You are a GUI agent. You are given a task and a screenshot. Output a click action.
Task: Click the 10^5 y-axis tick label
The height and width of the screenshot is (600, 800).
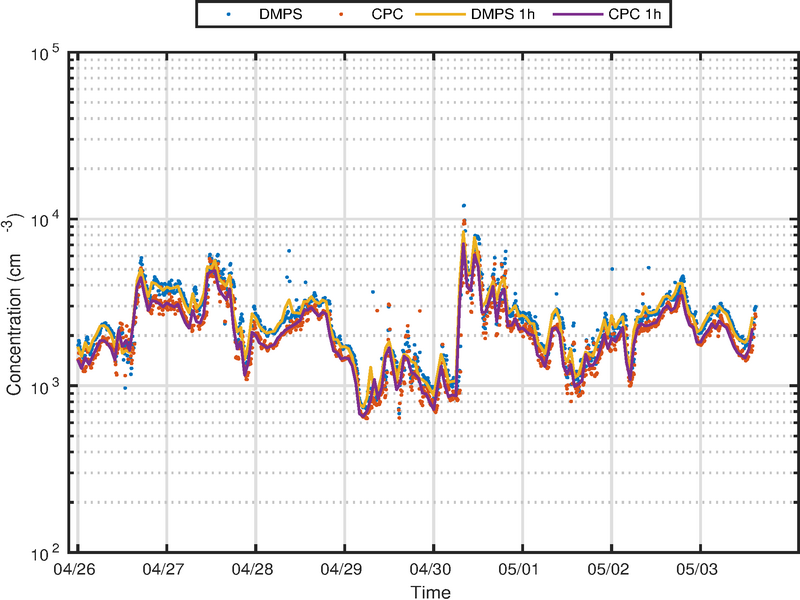45,53
